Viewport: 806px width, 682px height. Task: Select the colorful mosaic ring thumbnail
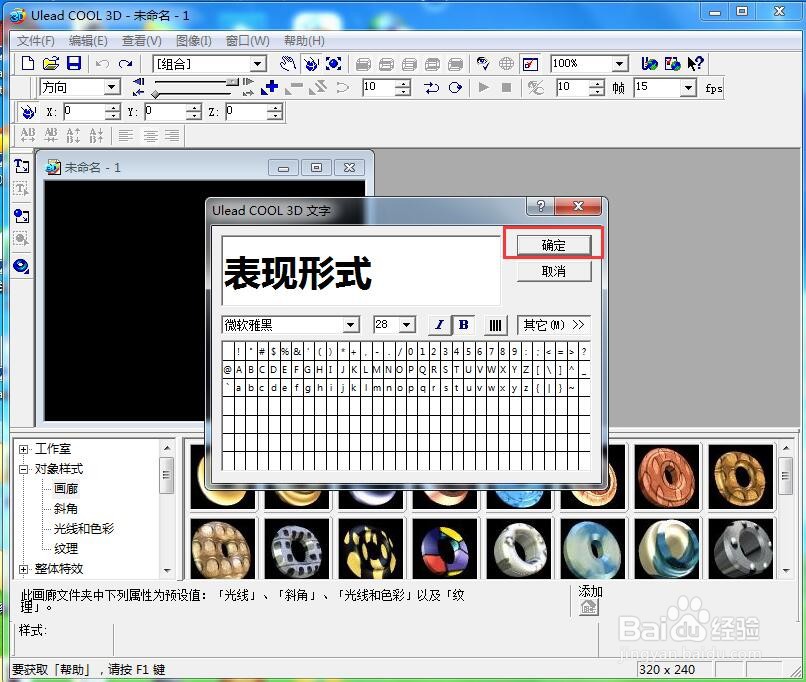[x=445, y=549]
